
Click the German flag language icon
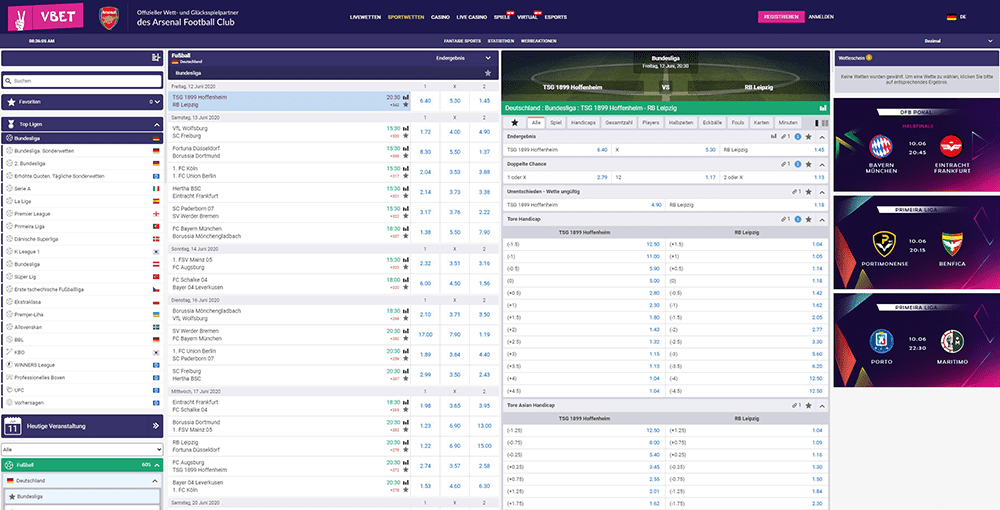tap(952, 17)
